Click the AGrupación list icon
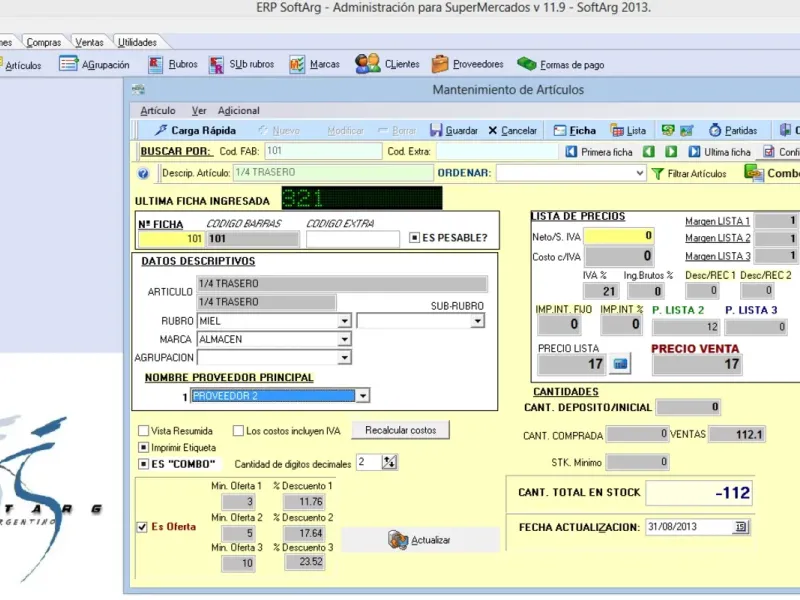This screenshot has height=600, width=800. pyautogui.click(x=68, y=64)
